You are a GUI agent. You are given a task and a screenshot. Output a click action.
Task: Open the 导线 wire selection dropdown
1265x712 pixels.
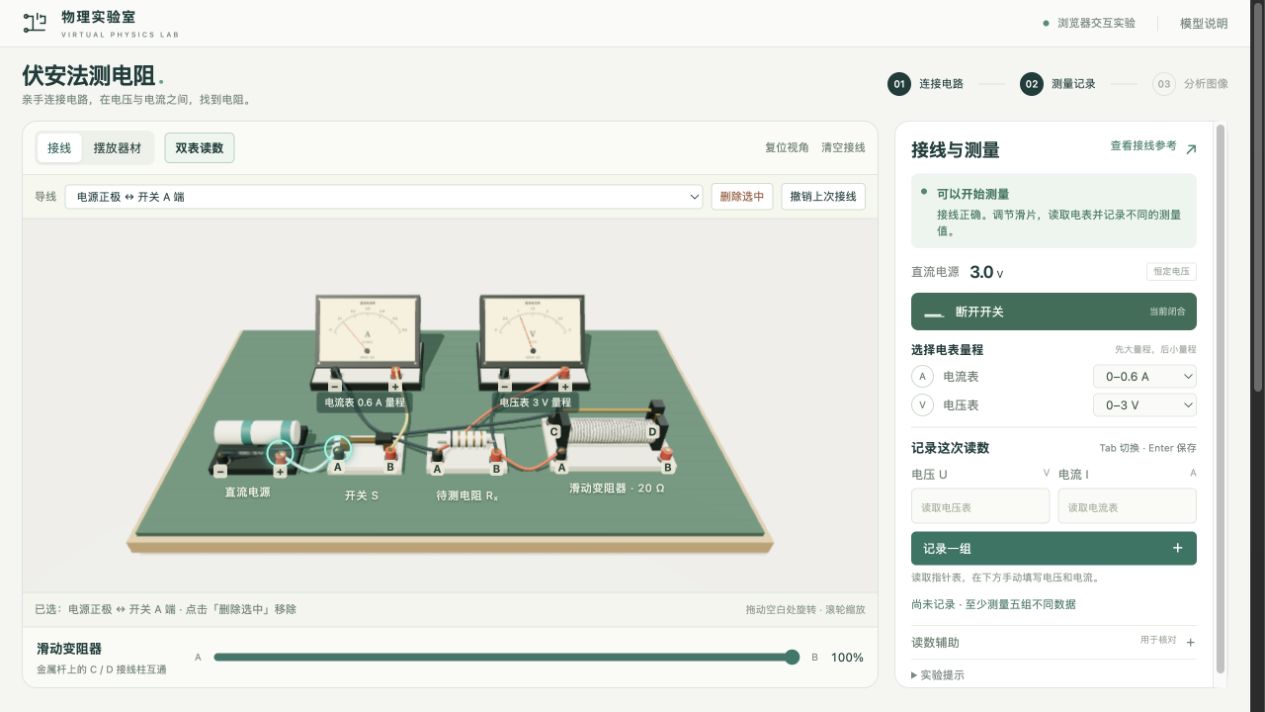coord(385,197)
